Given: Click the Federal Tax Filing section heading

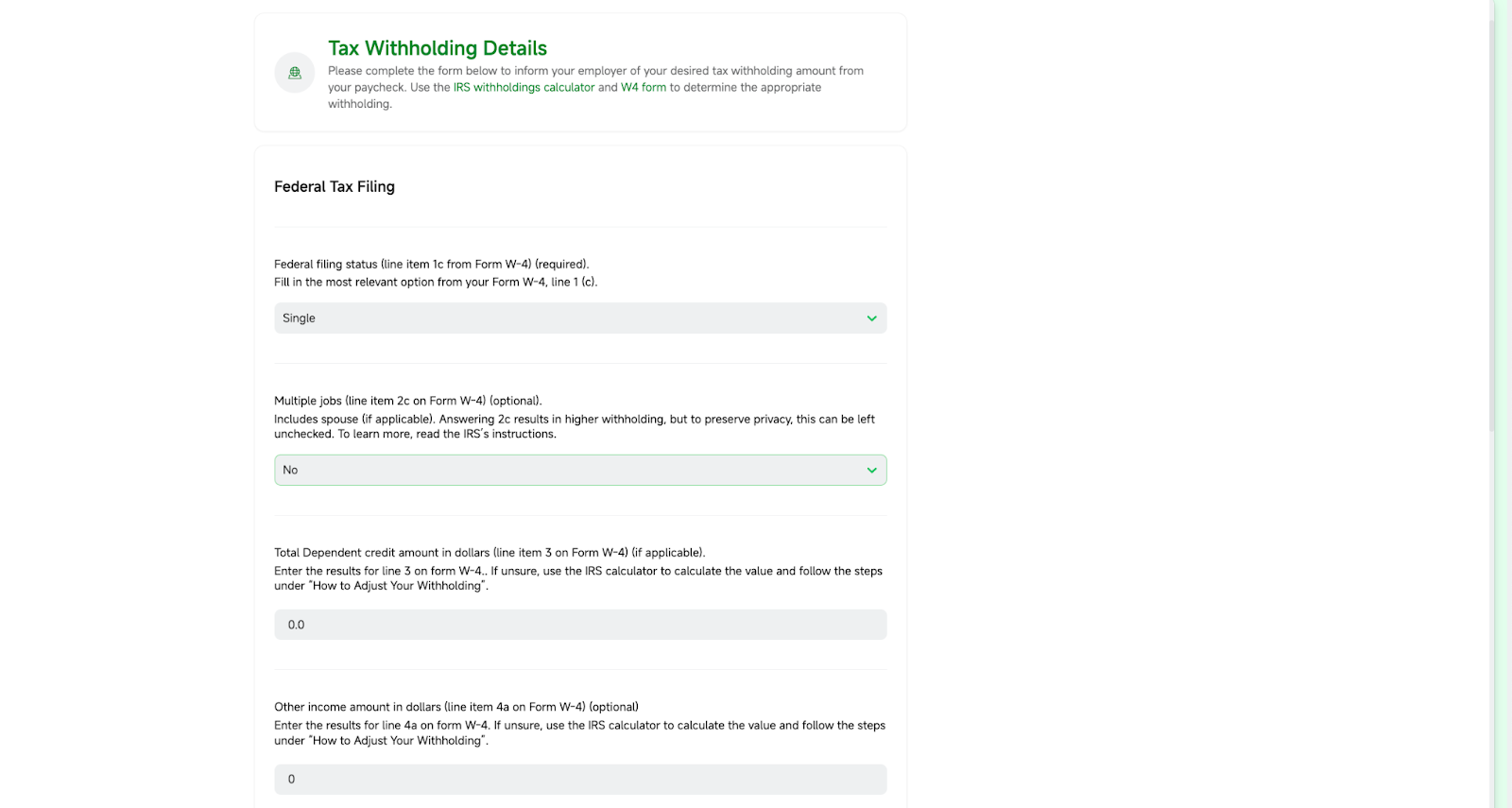Looking at the screenshot, I should click(x=335, y=187).
